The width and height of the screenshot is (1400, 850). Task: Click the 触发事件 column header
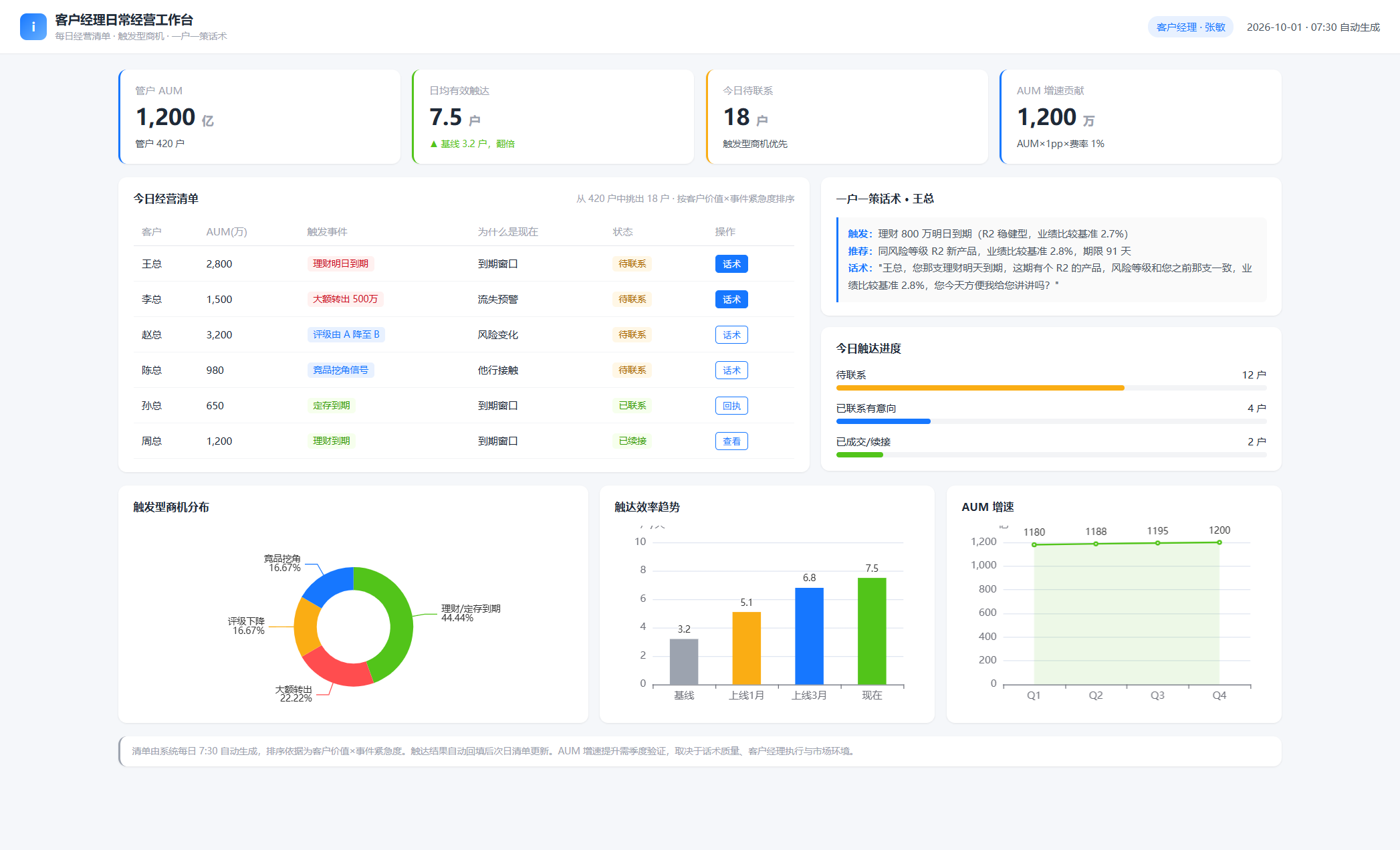click(327, 232)
